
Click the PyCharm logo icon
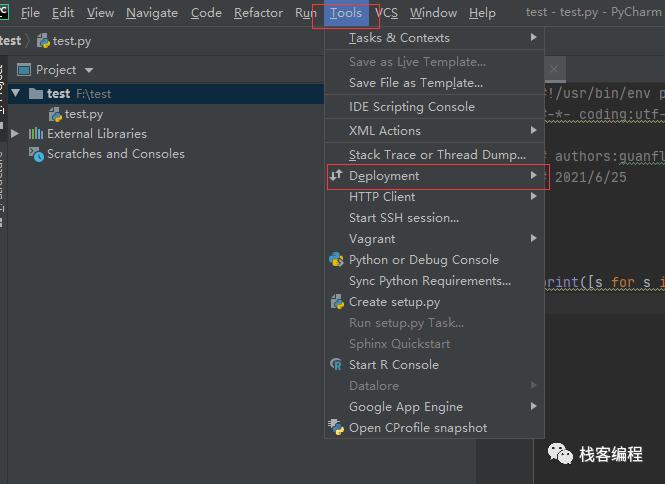(x=4, y=12)
